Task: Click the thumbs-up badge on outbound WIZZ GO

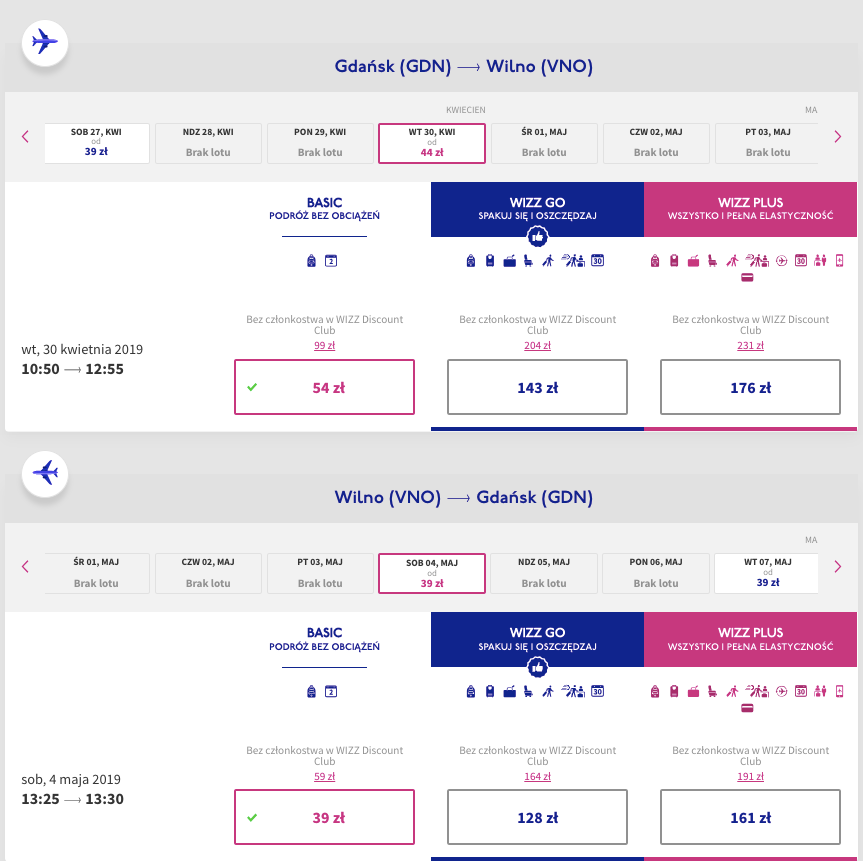Action: pyautogui.click(x=537, y=237)
